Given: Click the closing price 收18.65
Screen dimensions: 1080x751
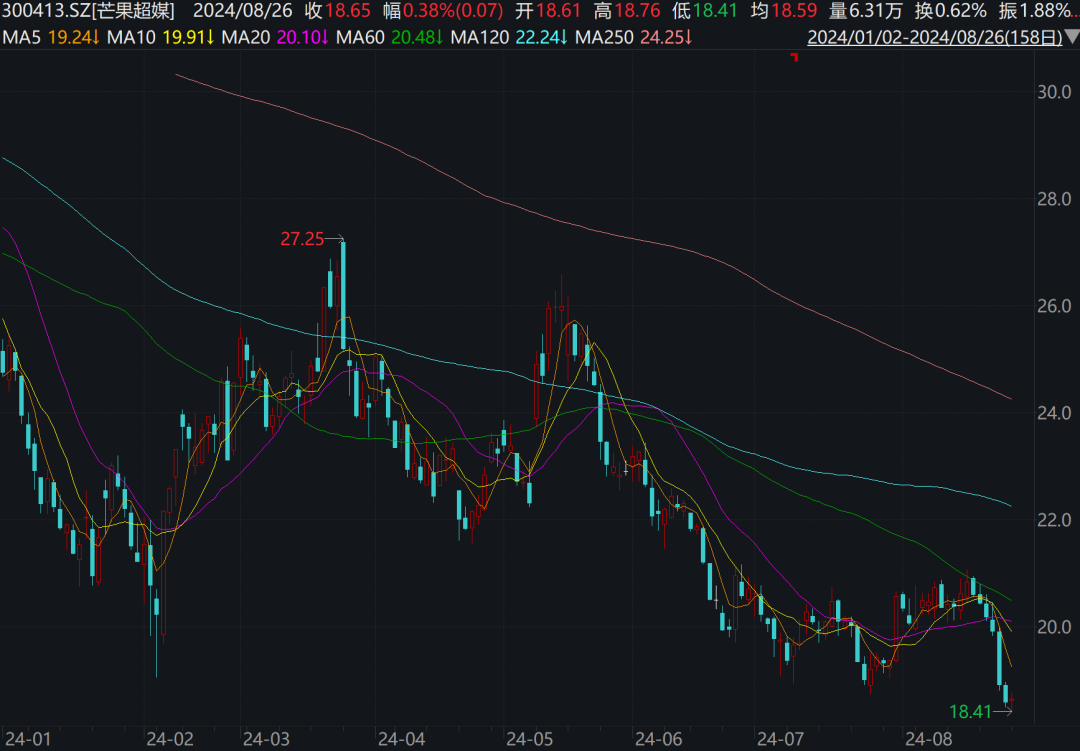Looking at the screenshot, I should [338, 11].
